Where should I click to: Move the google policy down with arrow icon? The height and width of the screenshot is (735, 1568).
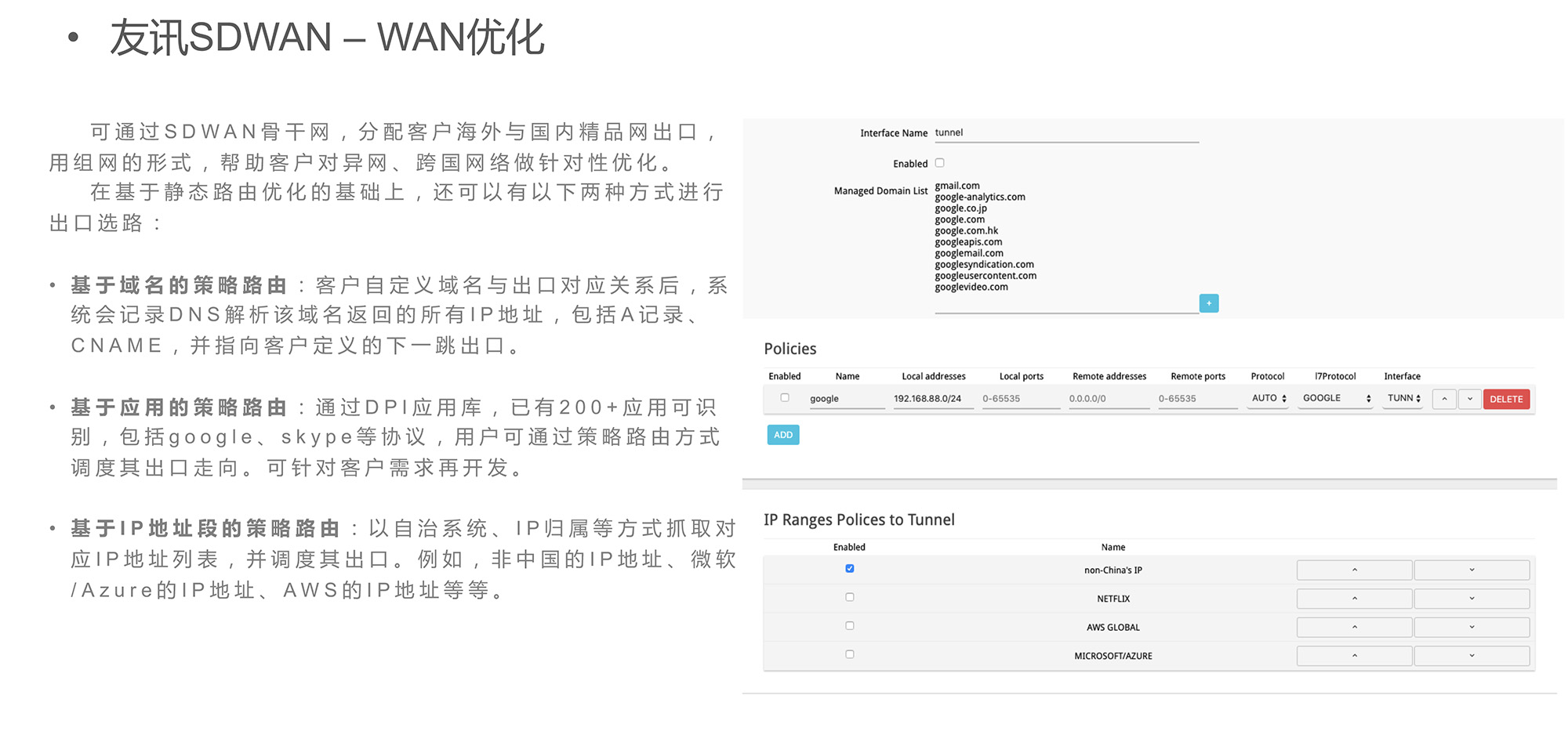point(1470,399)
